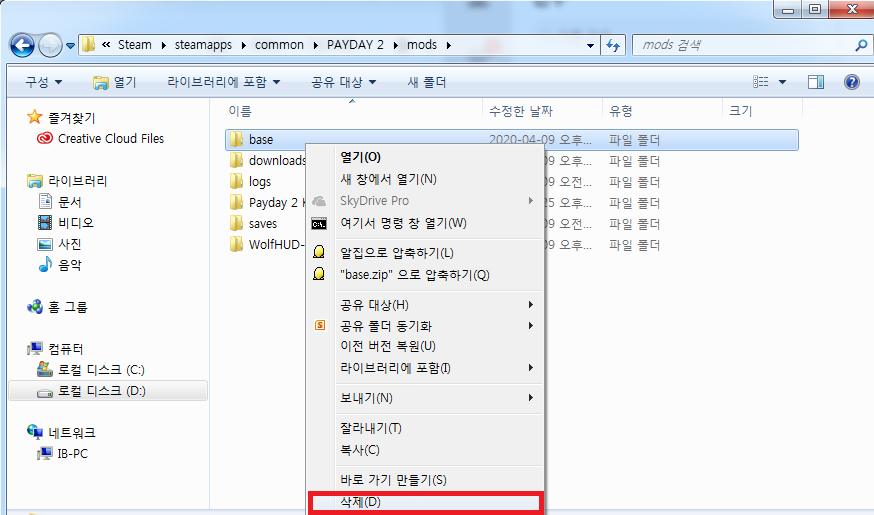Open the recent pages dropdown beside navigation arrows
The width and height of the screenshot is (874, 515).
pyautogui.click(x=70, y=46)
